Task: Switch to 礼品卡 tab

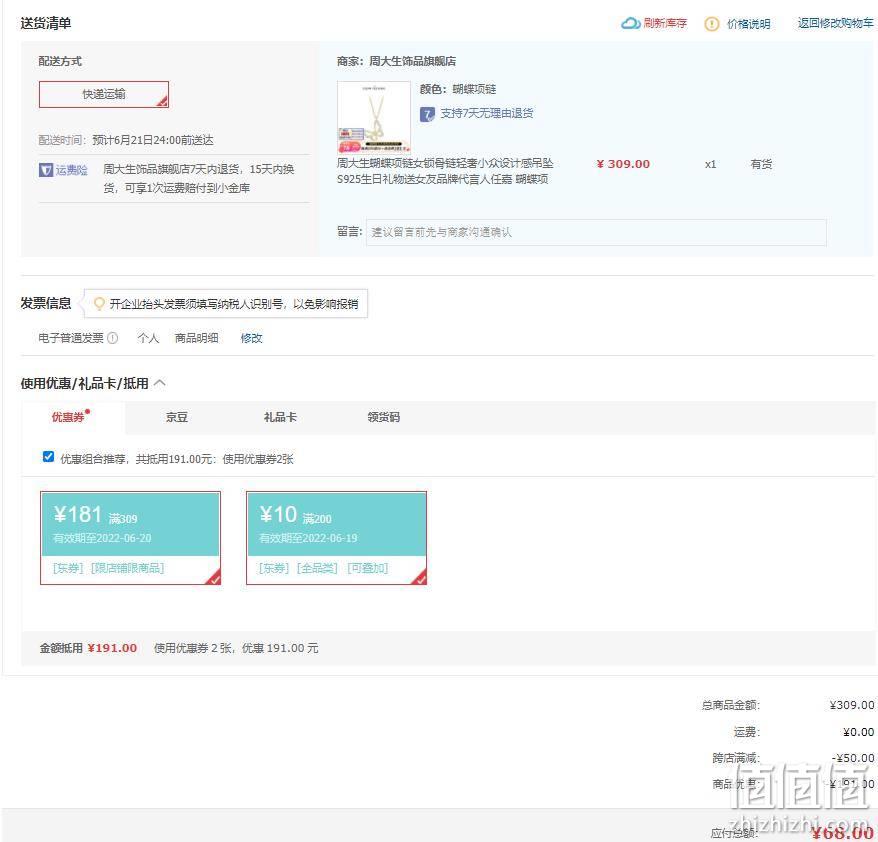Action: point(280,417)
